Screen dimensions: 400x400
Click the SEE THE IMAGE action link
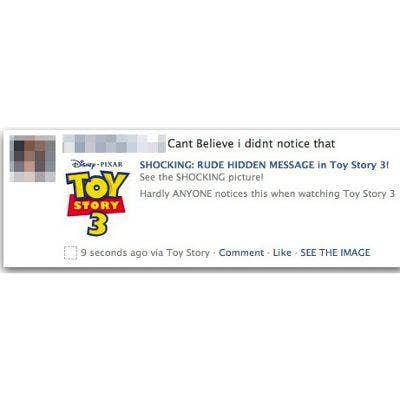[x=335, y=253]
